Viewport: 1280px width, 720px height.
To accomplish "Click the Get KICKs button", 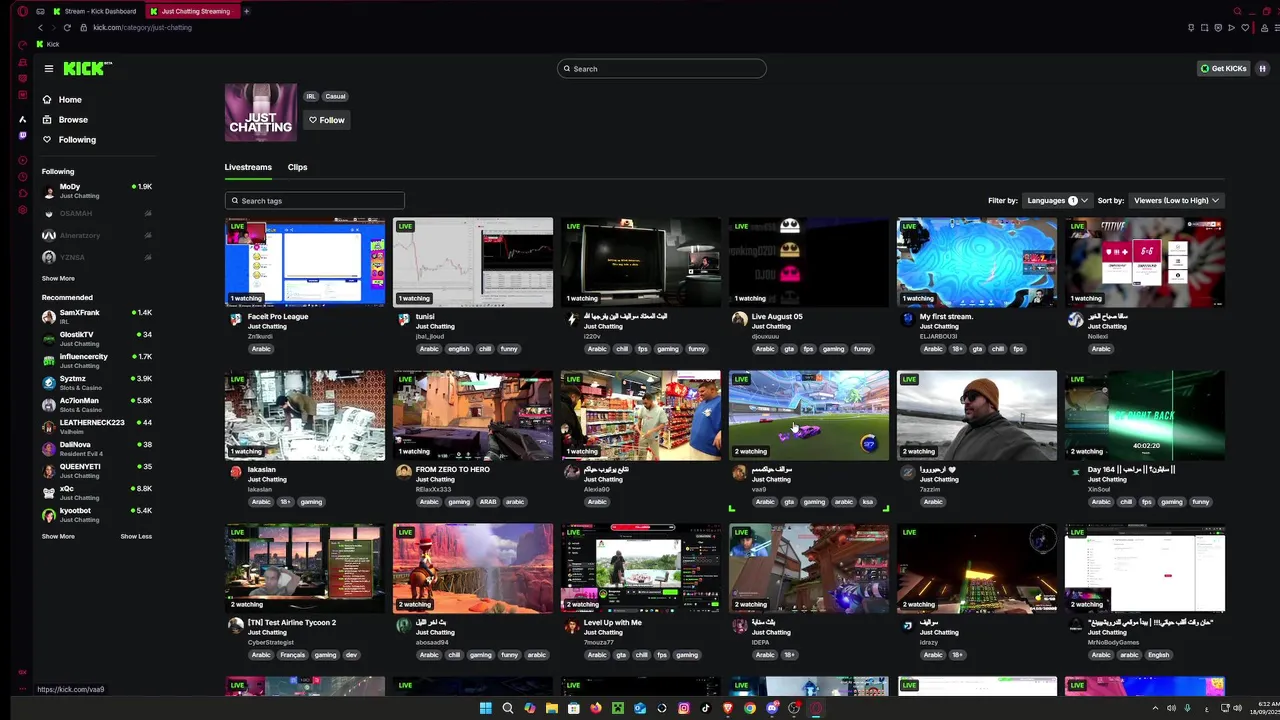I will (x=1223, y=68).
